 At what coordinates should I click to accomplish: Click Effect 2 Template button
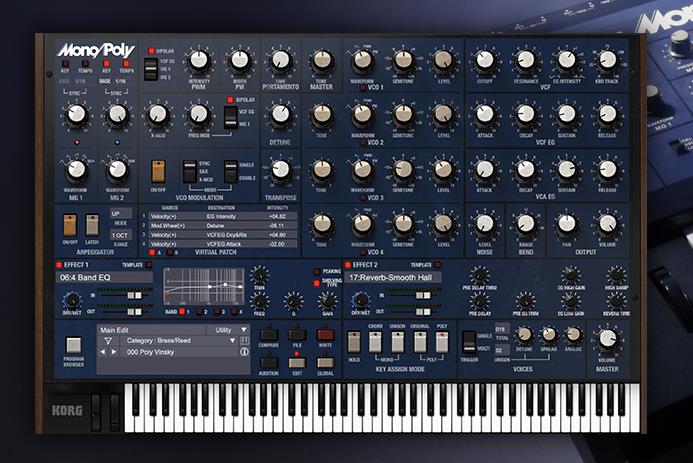tap(438, 265)
